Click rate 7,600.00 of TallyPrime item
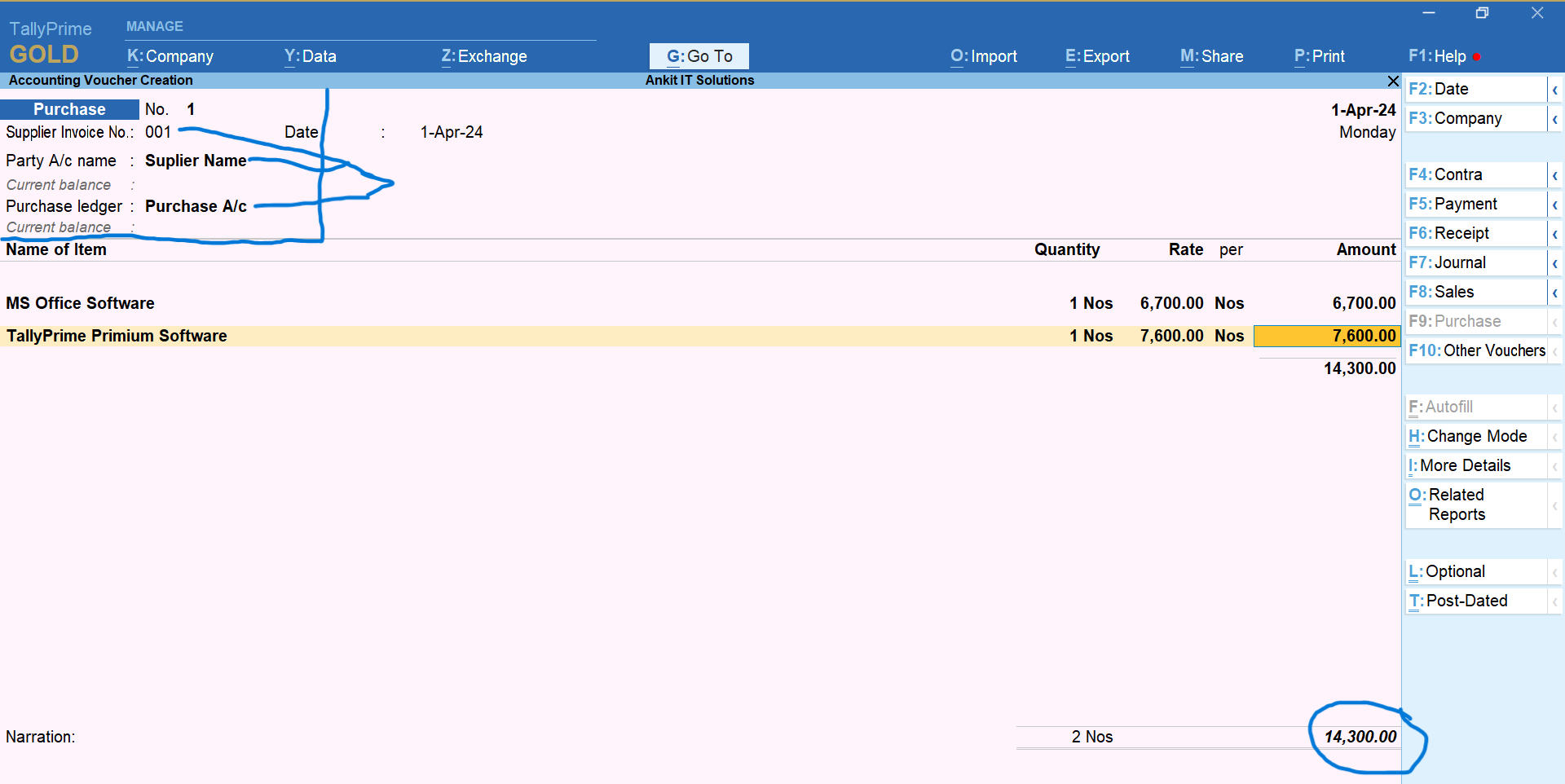This screenshot has width=1565, height=784. click(x=1171, y=336)
